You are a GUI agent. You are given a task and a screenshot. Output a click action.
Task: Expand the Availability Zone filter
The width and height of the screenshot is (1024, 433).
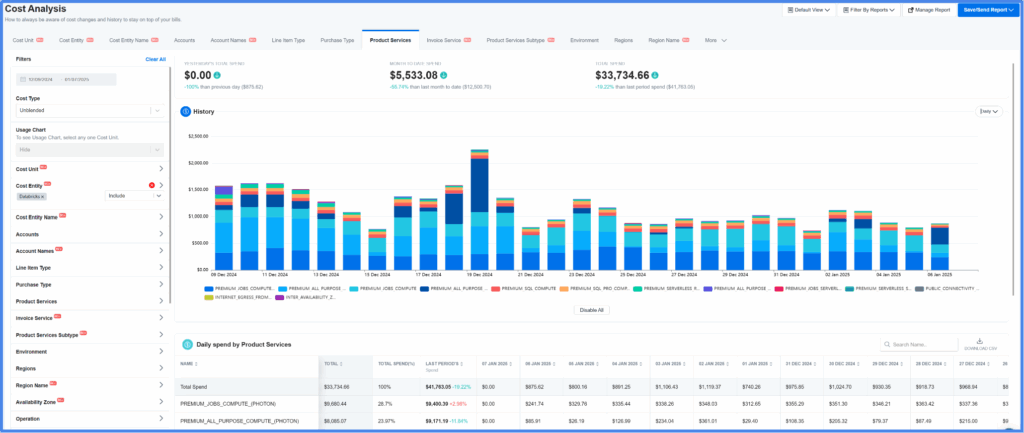(89, 402)
